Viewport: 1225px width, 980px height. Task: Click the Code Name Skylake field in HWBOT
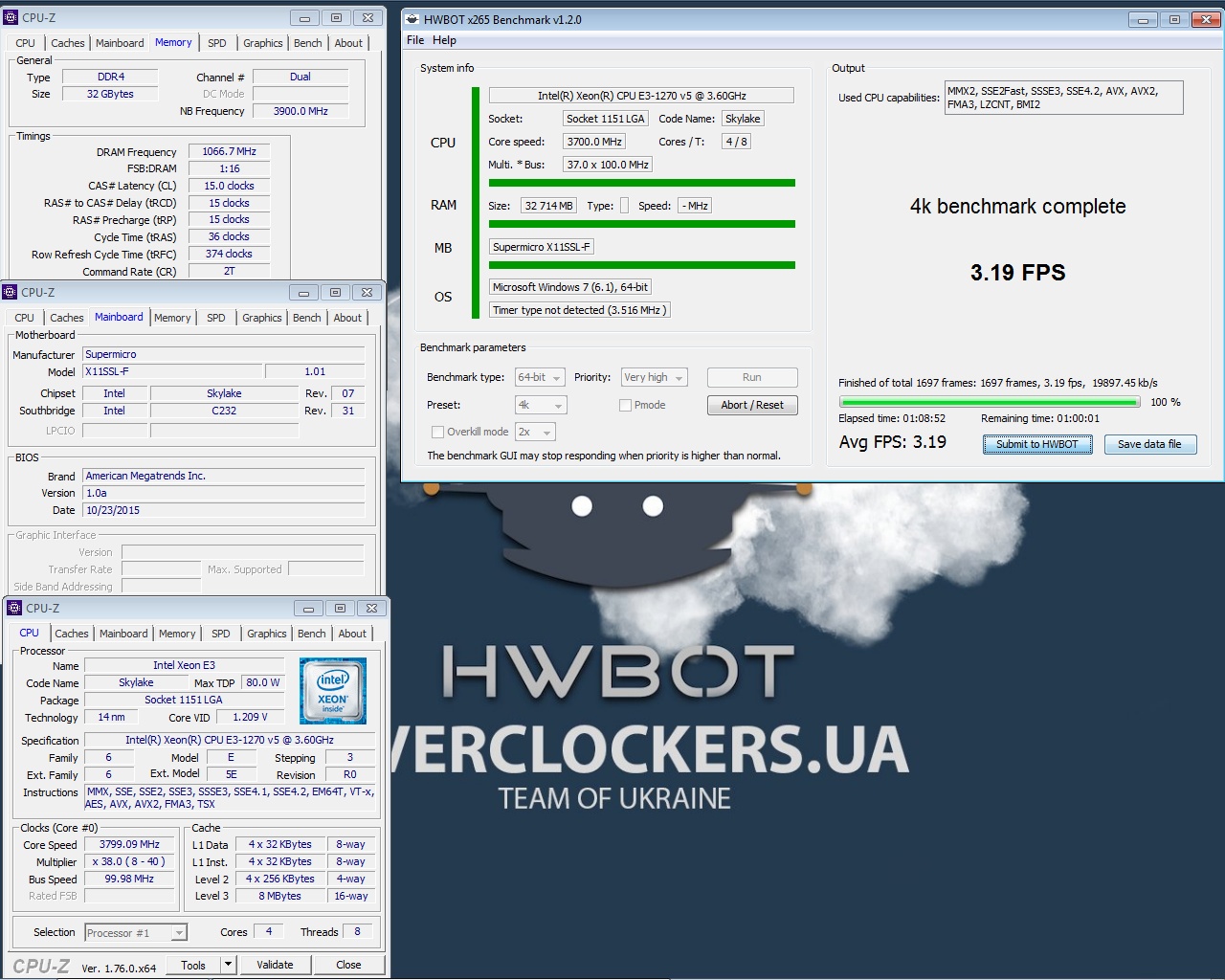click(743, 119)
